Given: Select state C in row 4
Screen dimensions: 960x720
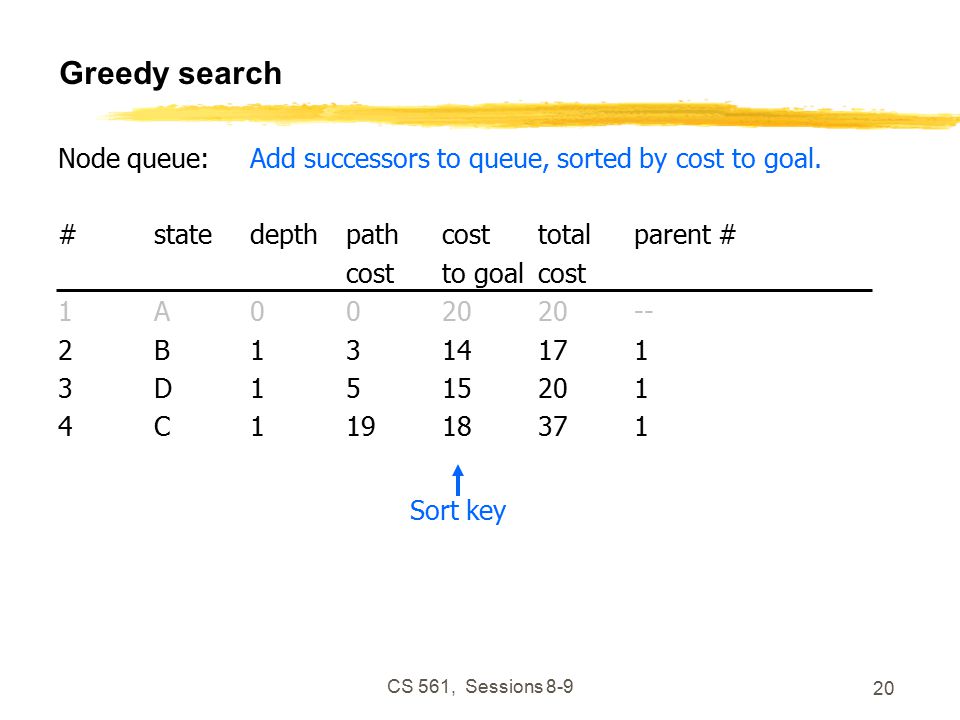Looking at the screenshot, I should 162,427.
